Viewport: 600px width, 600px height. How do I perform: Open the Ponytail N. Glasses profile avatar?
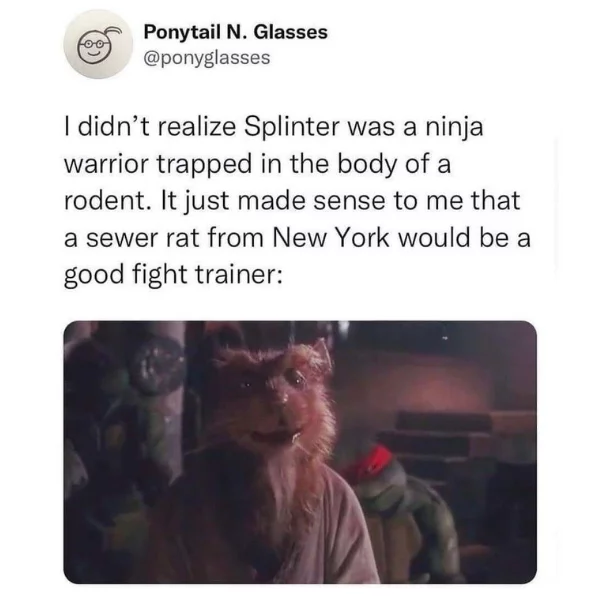click(x=98, y=45)
